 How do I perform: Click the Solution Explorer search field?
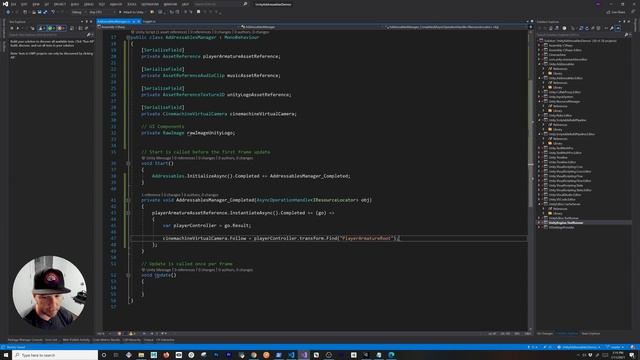click(584, 35)
